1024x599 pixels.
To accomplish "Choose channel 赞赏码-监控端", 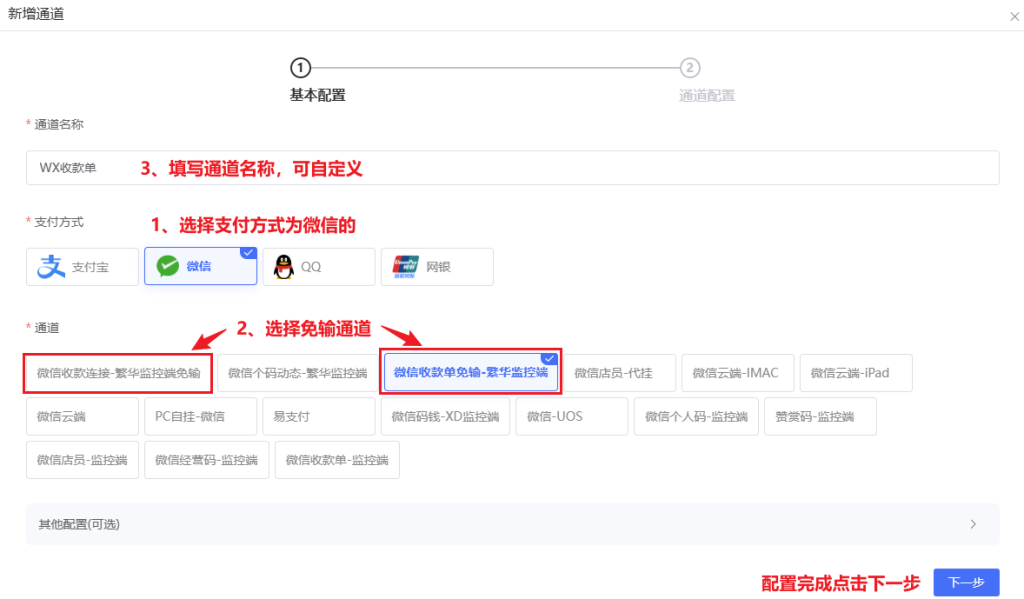I will point(820,416).
